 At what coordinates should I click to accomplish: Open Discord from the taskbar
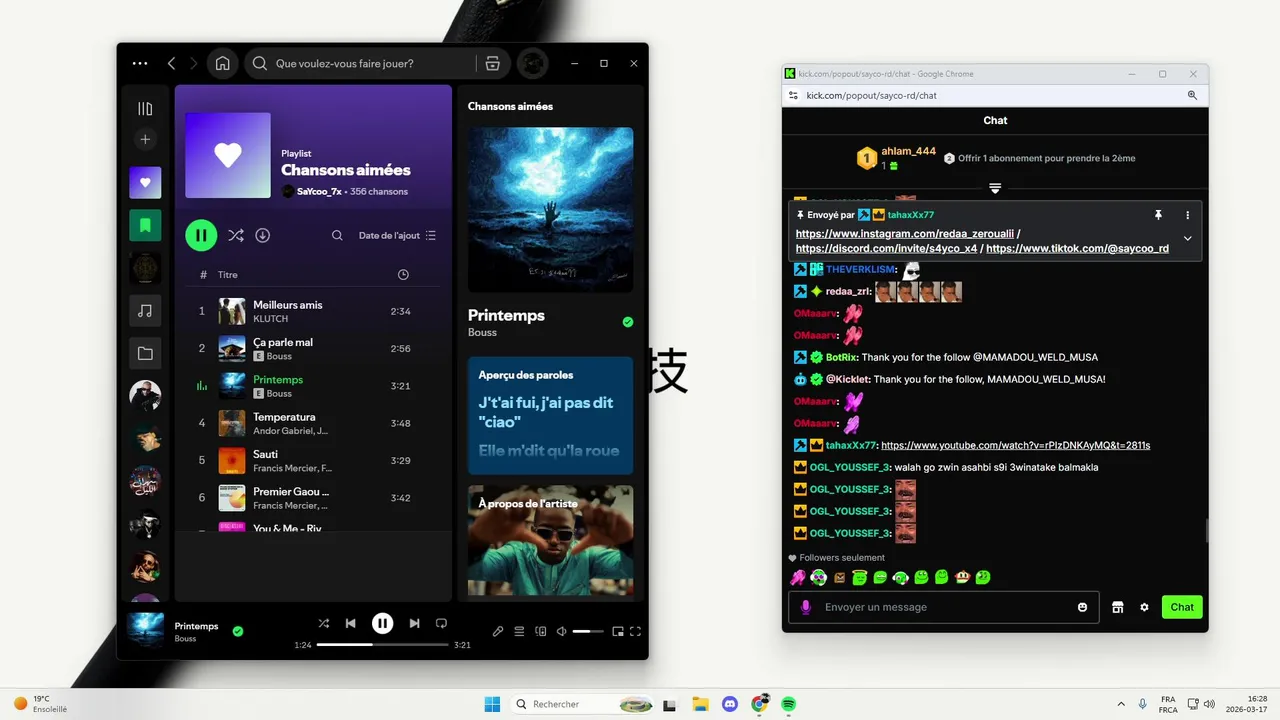[x=729, y=704]
